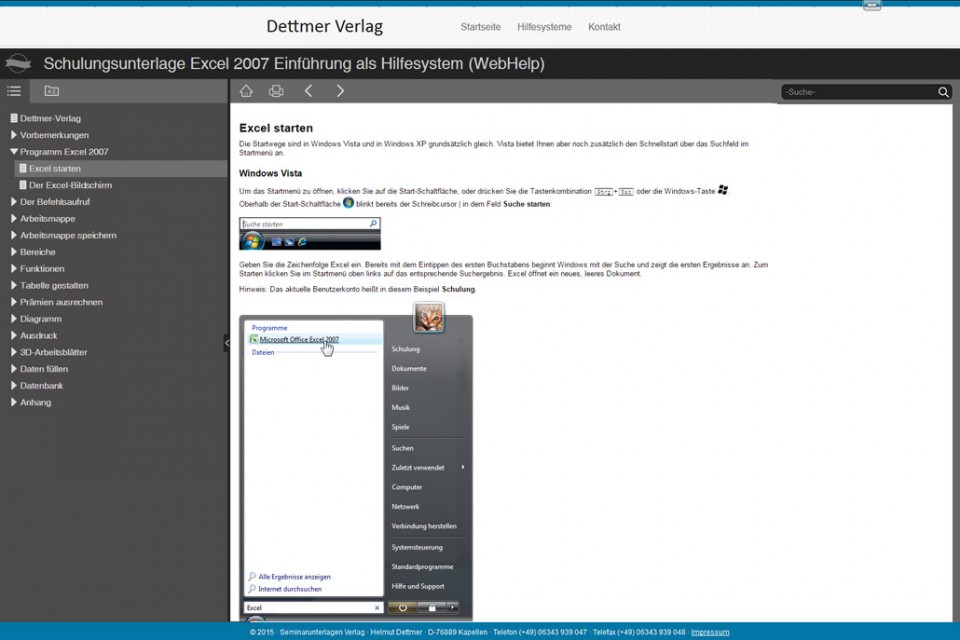
Task: Expand the Funktionen chapter
Action: pos(14,269)
